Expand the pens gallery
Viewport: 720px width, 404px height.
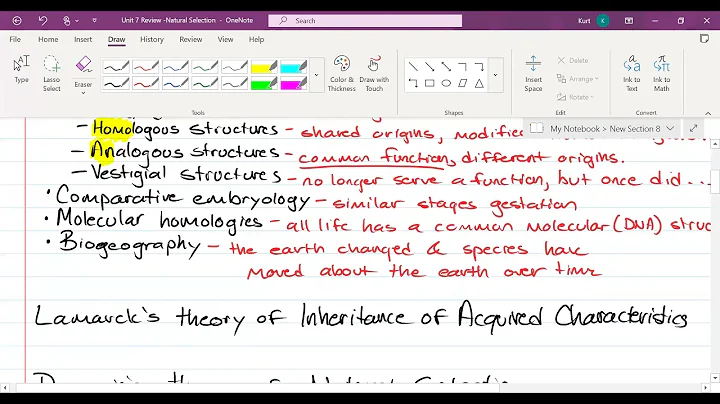[316, 75]
